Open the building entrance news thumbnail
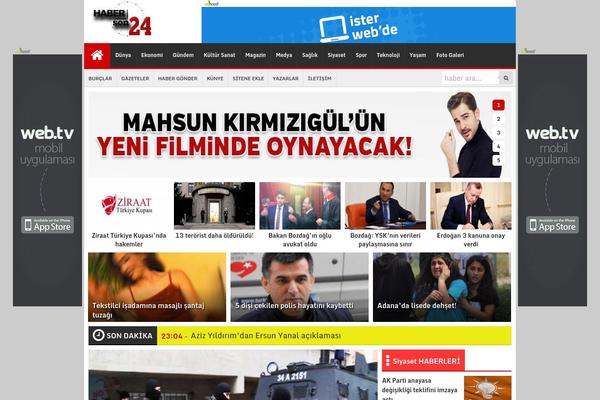This screenshot has width=600, height=400. pyautogui.click(x=214, y=206)
